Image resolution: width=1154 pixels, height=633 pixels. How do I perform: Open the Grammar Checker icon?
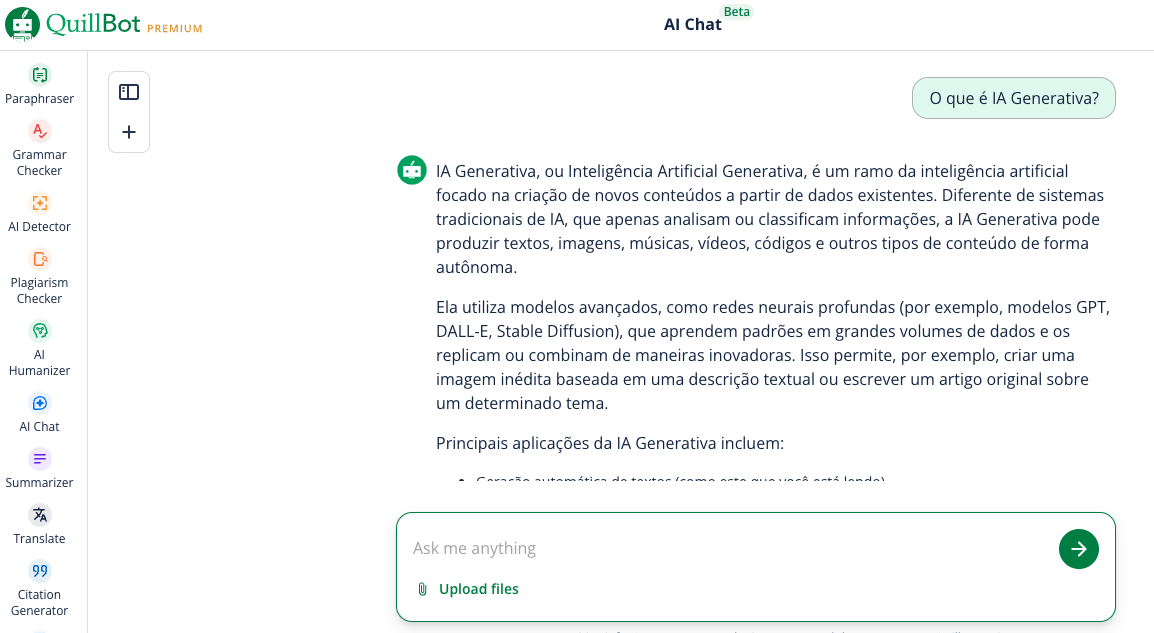tap(40, 131)
